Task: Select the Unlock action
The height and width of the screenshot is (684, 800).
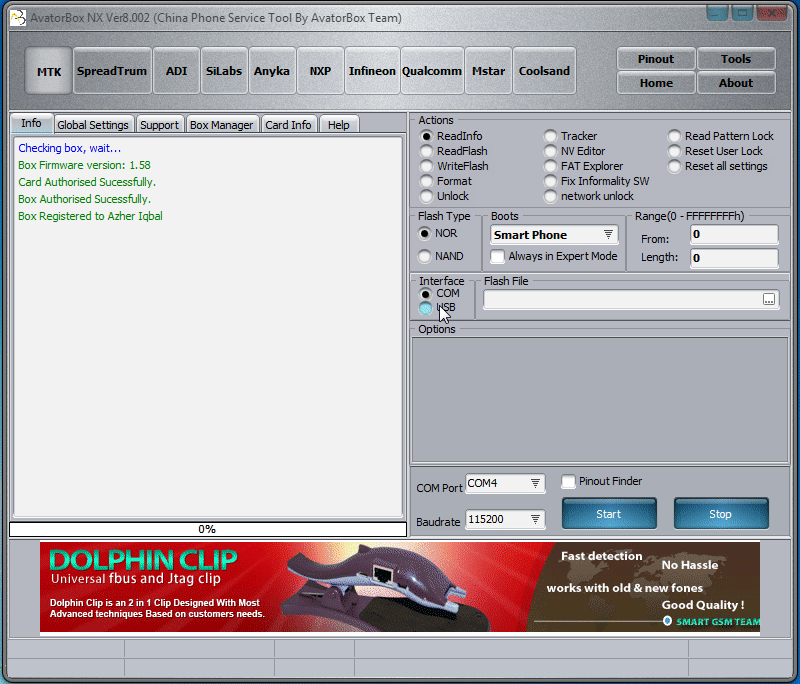Action: [x=444, y=196]
